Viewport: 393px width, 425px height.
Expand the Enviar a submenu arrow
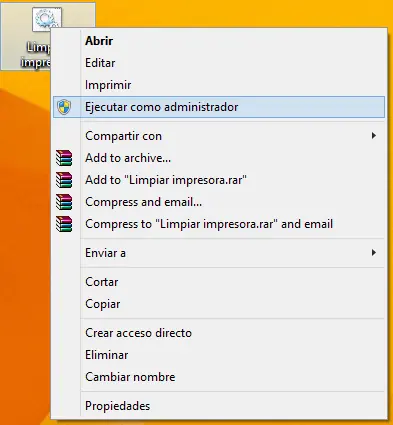click(374, 253)
